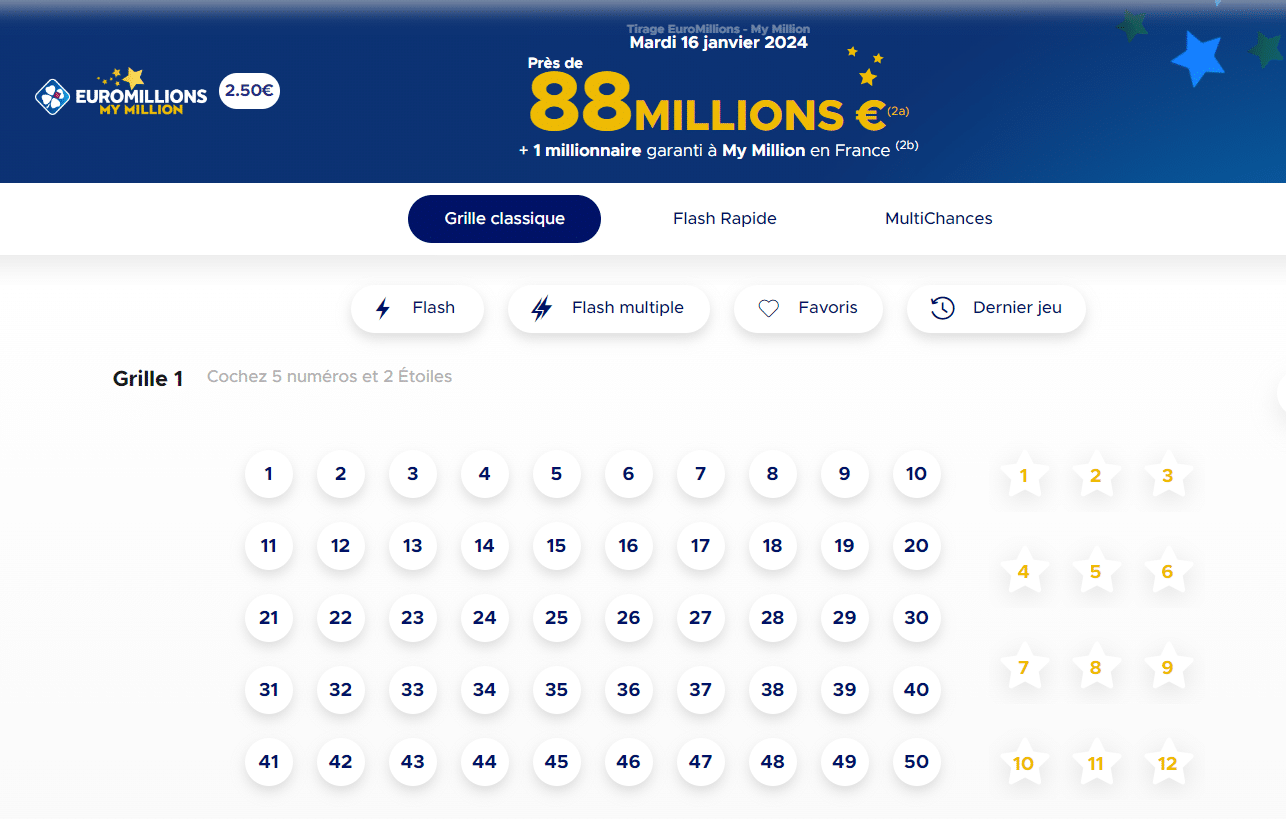This screenshot has height=819, width=1286.
Task: Tick number 31 on the grid
Action: tap(269, 690)
